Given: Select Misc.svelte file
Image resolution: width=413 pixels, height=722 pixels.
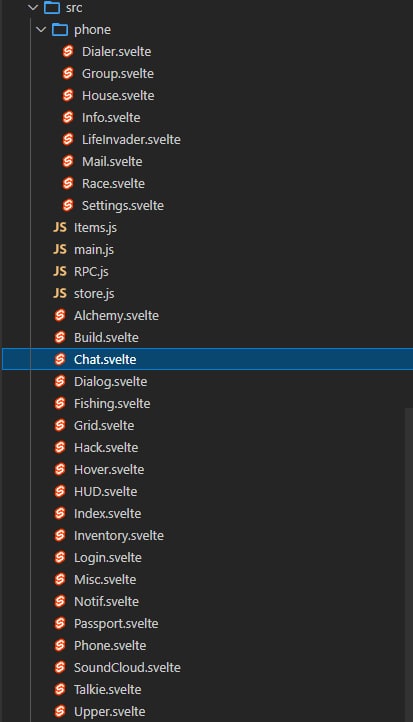Looking at the screenshot, I should 105,579.
